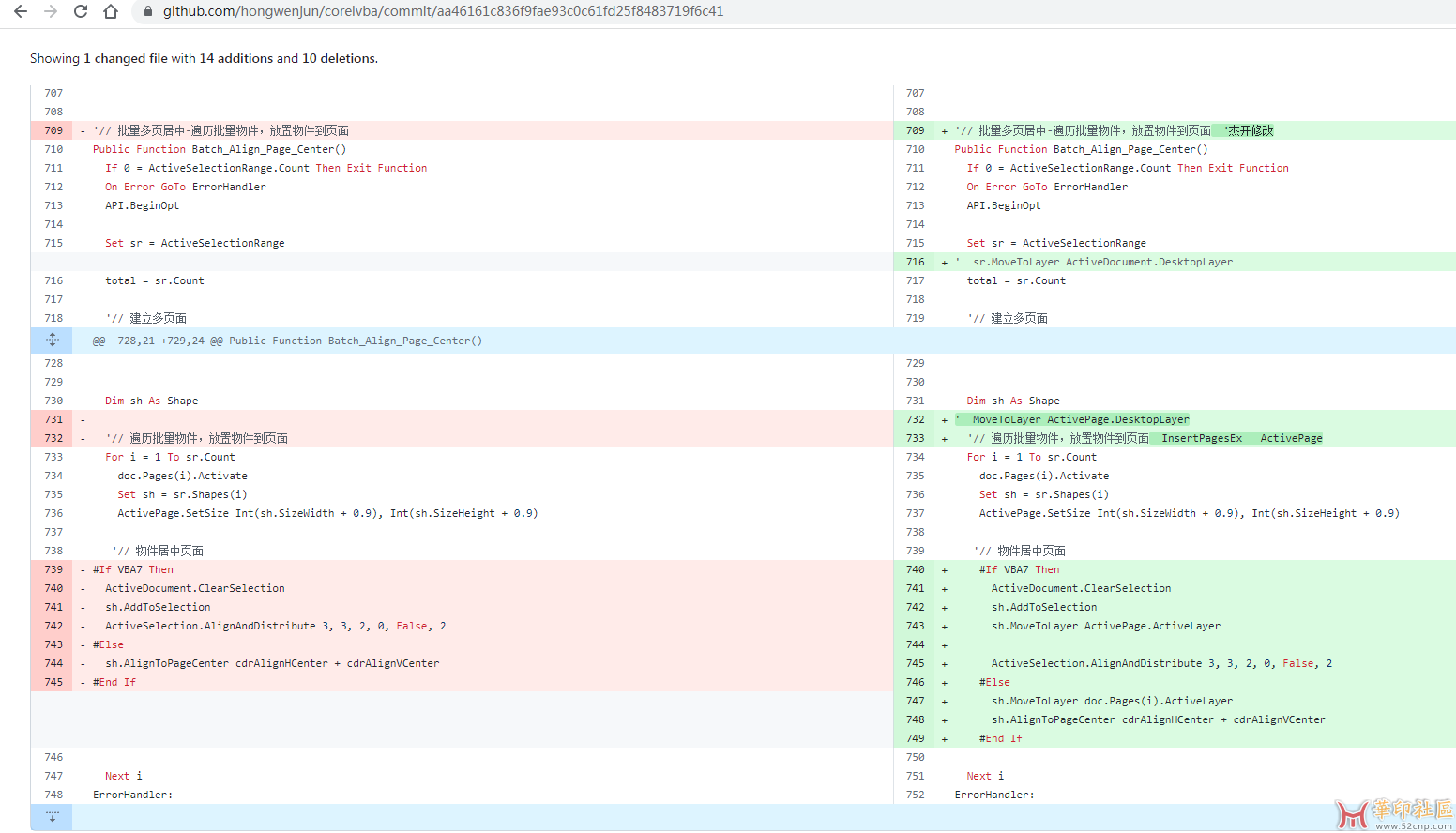Click deleted line 'ActiveDocument.ClearSelection' on left
The height and width of the screenshot is (833, 1456).
pyautogui.click(x=195, y=588)
